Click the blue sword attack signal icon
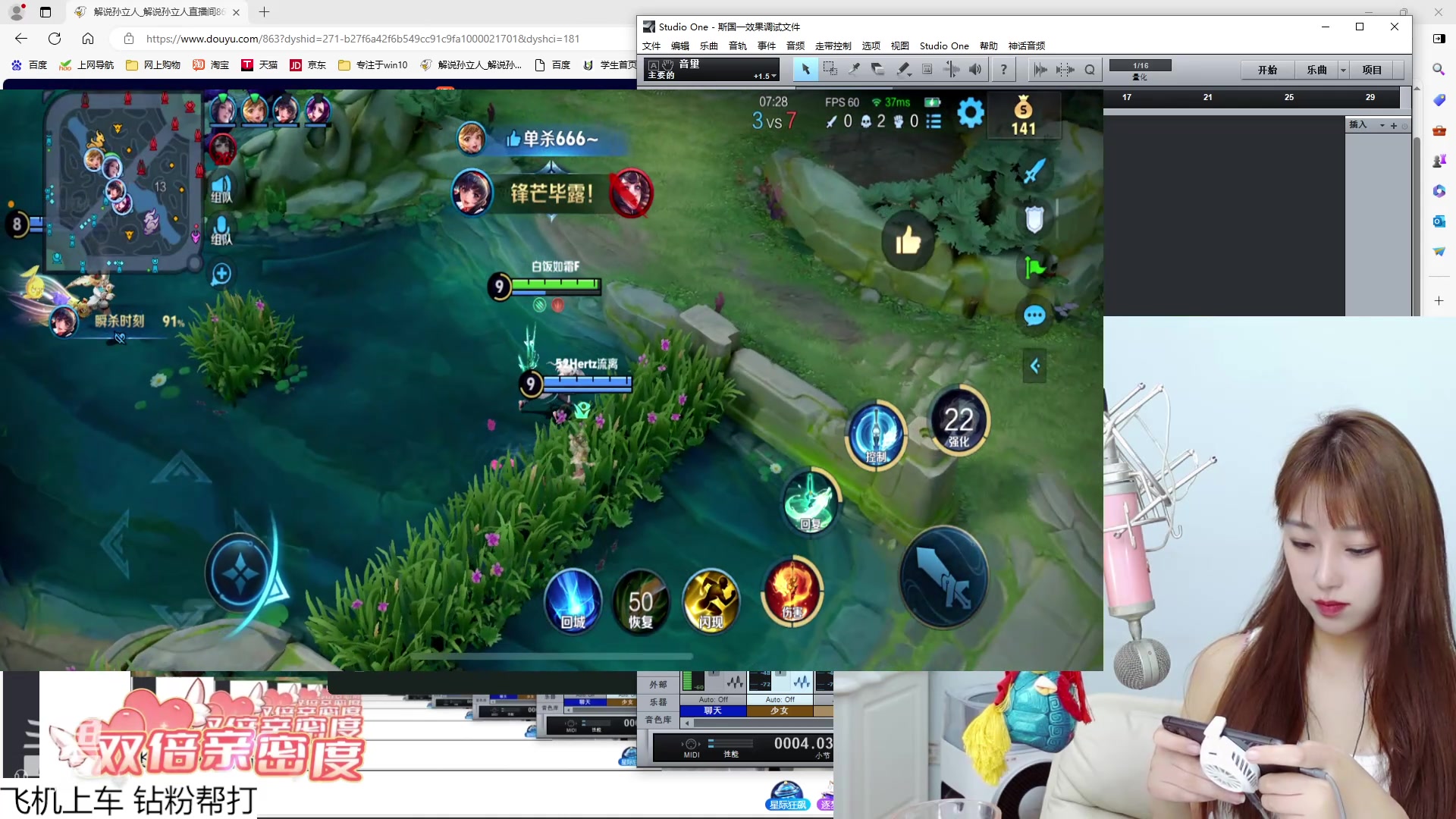 (1034, 171)
